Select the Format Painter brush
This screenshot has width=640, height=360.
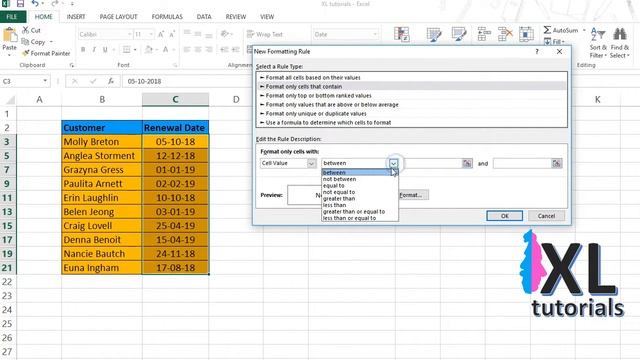pos(26,53)
